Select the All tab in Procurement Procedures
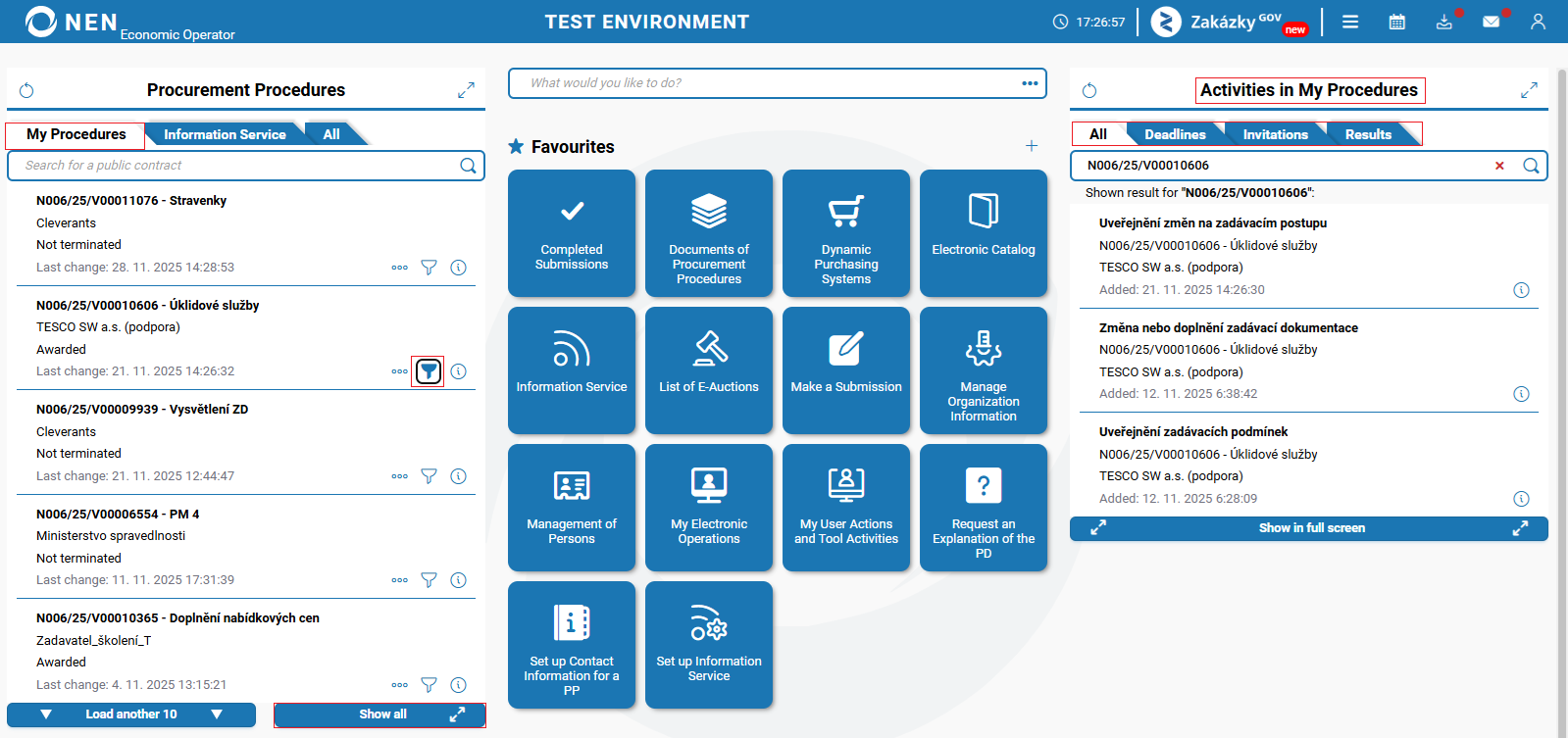This screenshot has height=738, width=1568. click(x=331, y=134)
